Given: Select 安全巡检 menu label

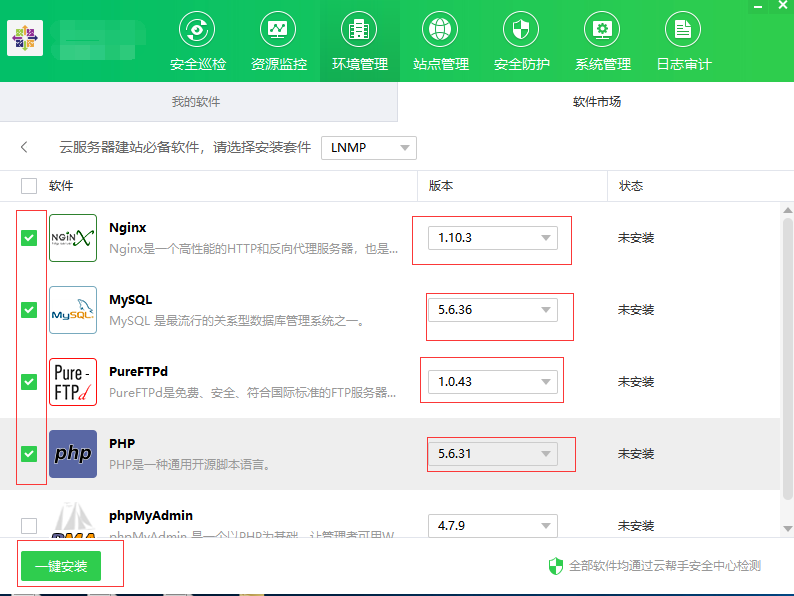Looking at the screenshot, I should click(x=198, y=64).
